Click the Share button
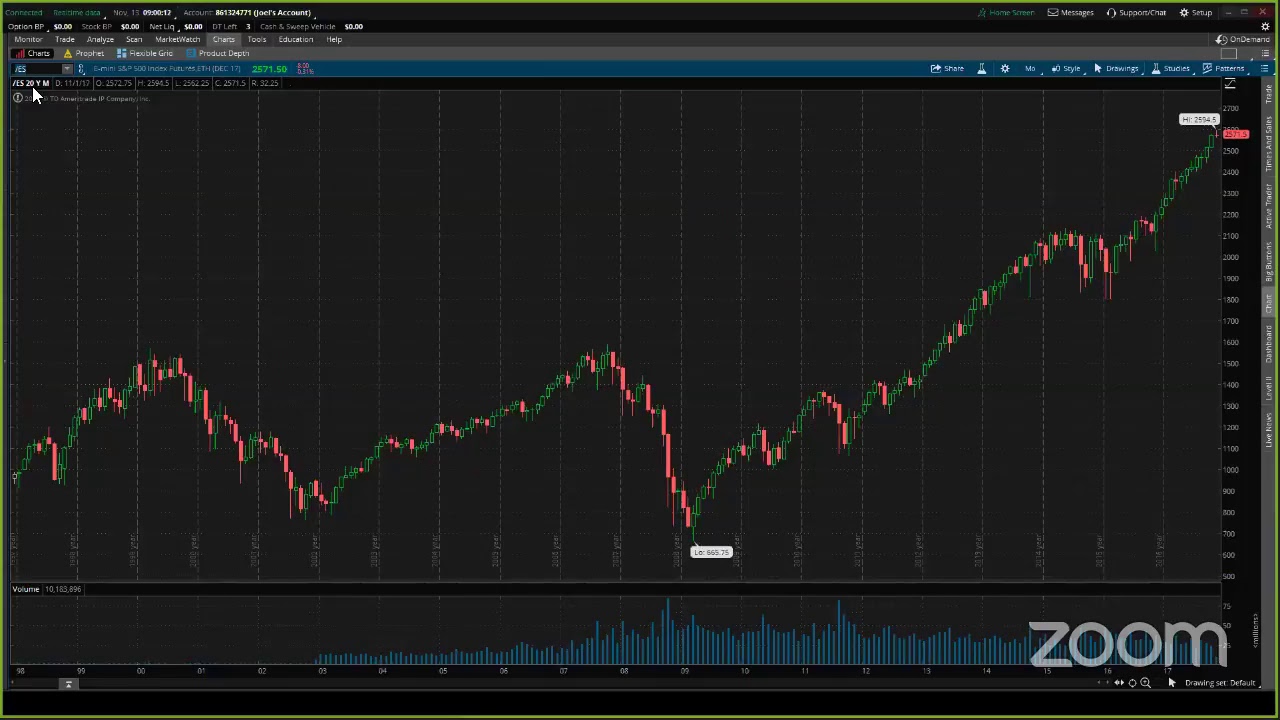The height and width of the screenshot is (720, 1280). pyautogui.click(x=947, y=68)
